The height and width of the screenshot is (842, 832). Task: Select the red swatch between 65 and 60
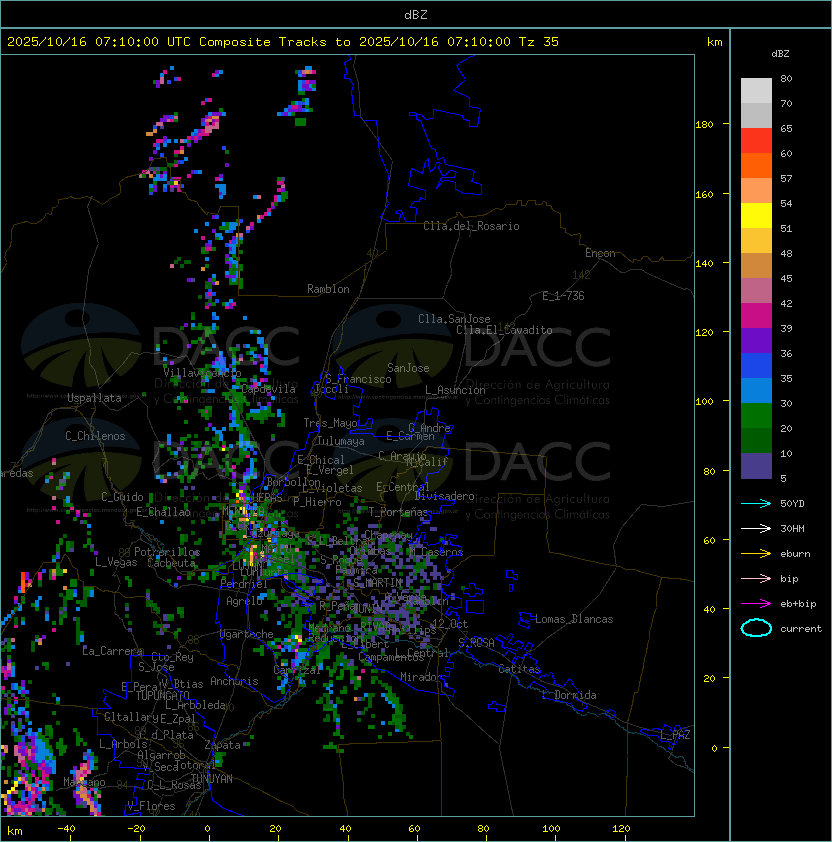(x=756, y=141)
